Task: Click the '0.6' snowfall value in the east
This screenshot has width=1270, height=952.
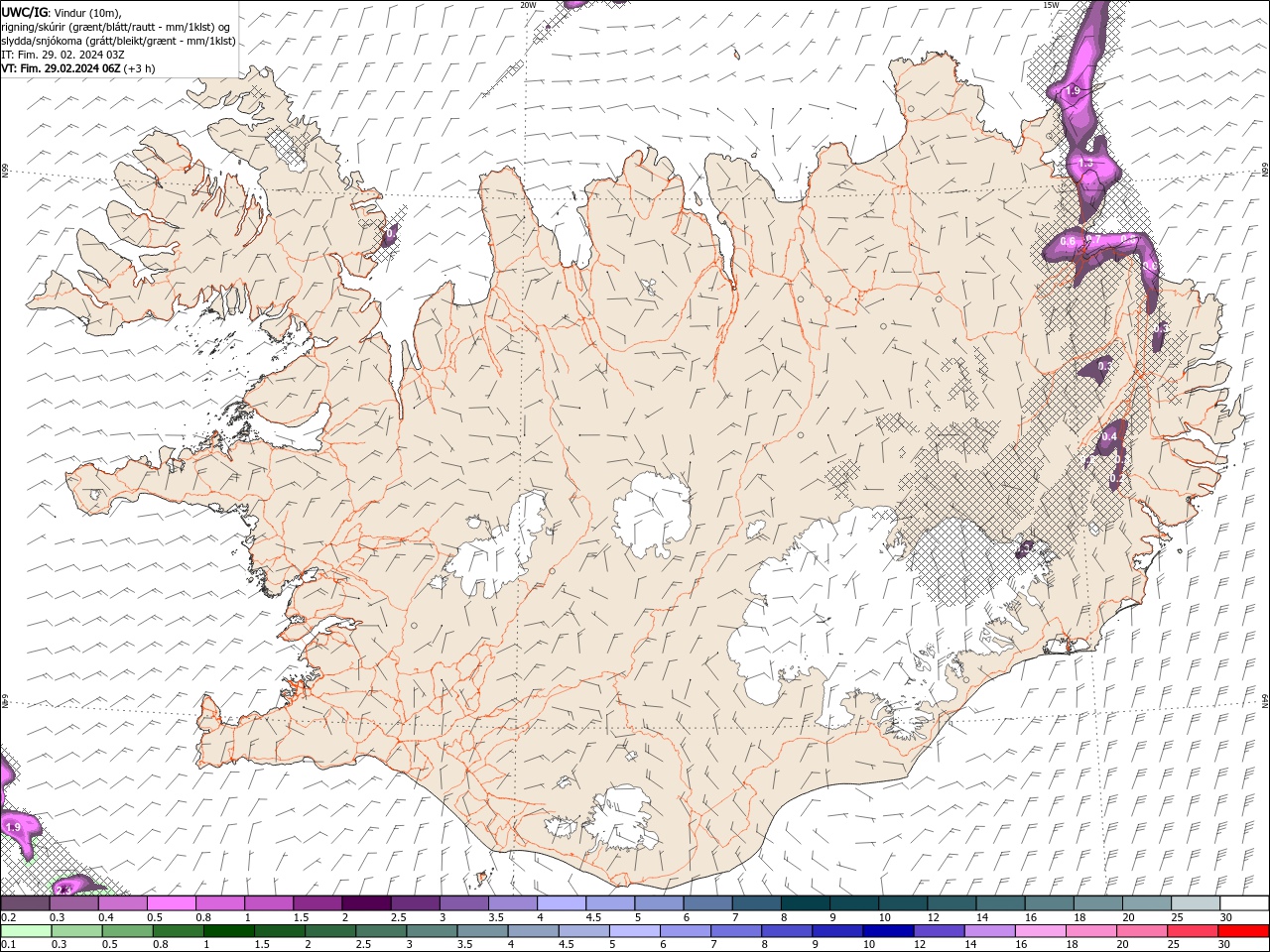Action: click(1068, 241)
